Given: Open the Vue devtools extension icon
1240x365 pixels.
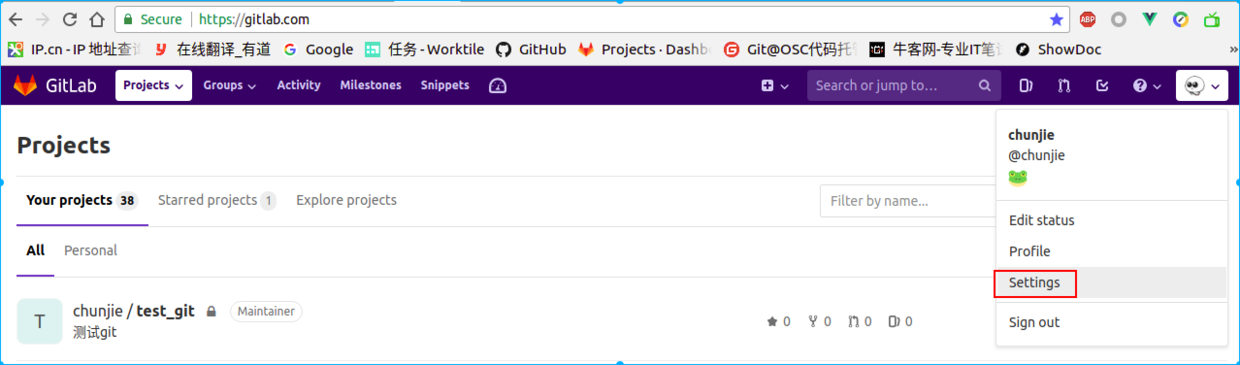Looking at the screenshot, I should [x=1150, y=19].
